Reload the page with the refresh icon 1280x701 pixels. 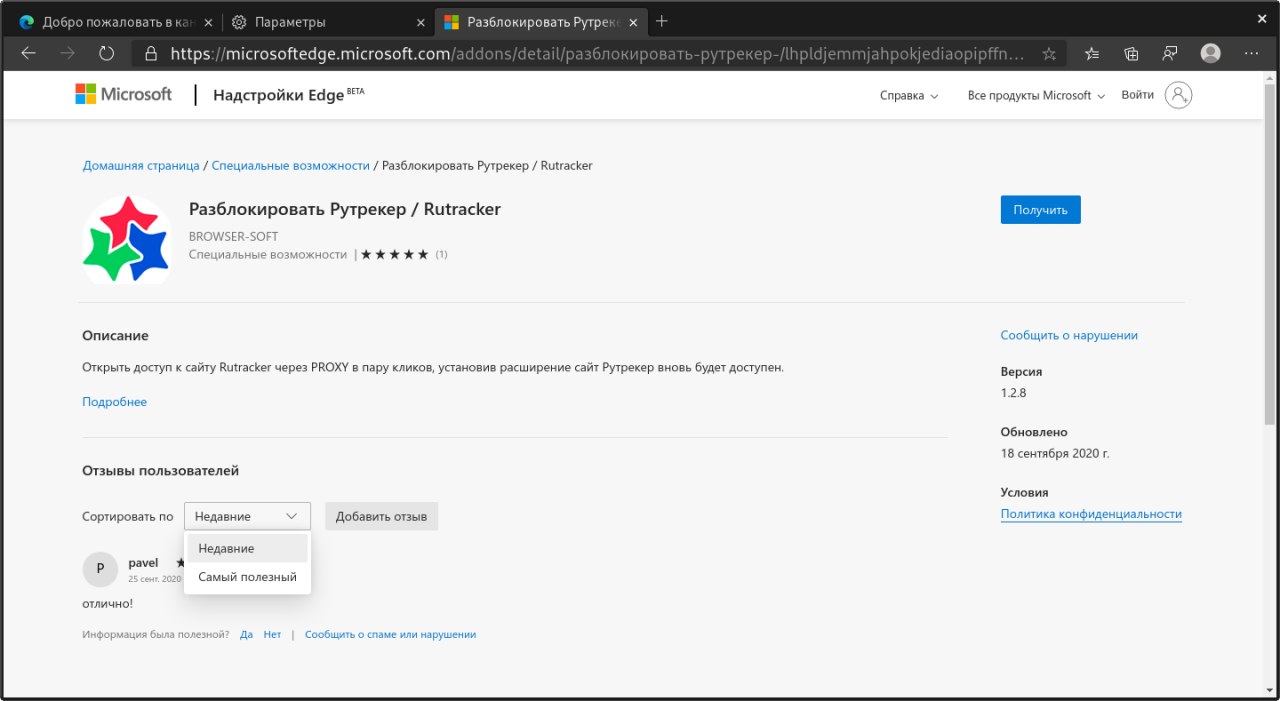(106, 54)
